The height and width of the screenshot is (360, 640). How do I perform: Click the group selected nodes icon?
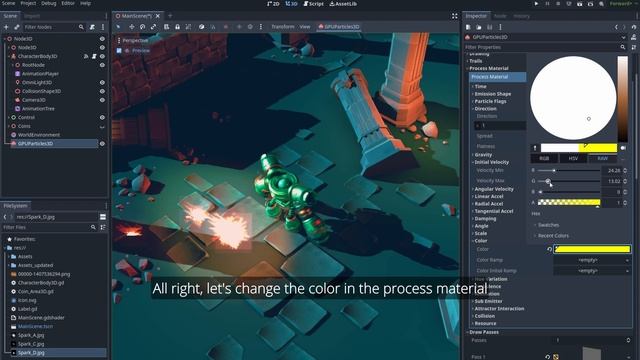point(188,27)
